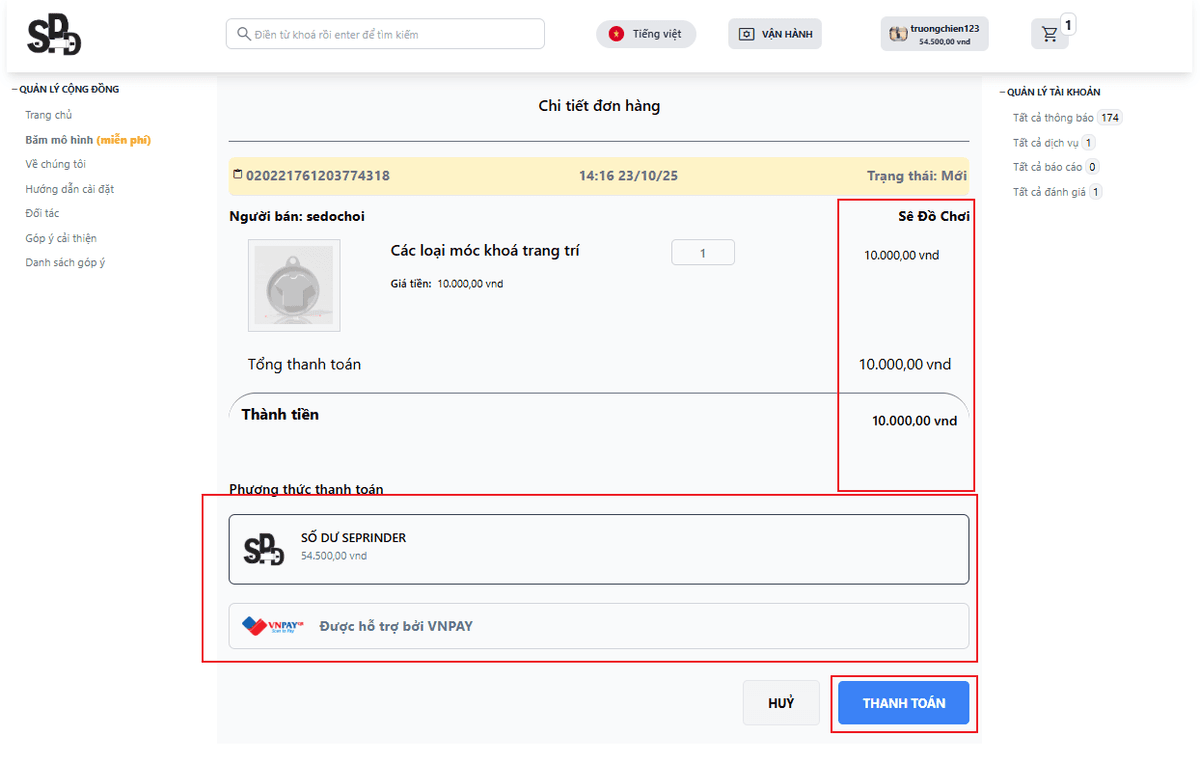Open the shopping cart icon
The image size is (1200, 762).
[1049, 35]
